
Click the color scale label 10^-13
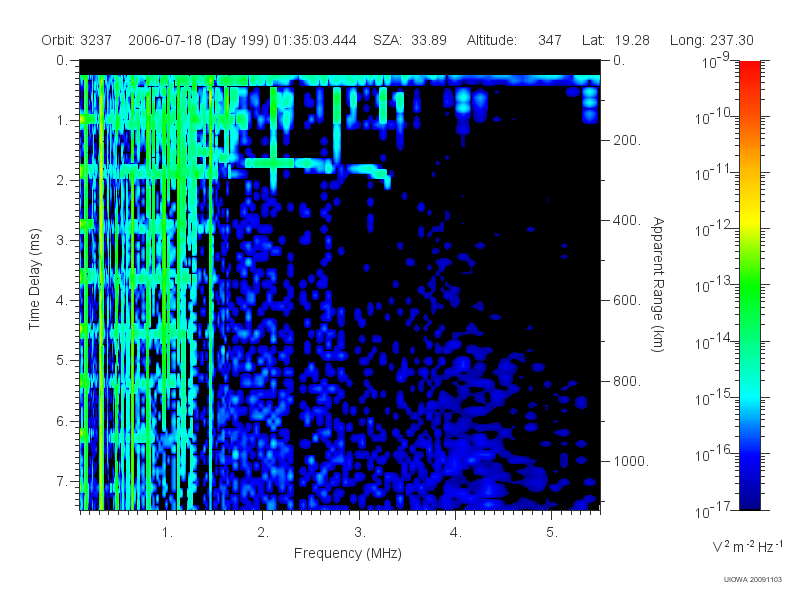pyautogui.click(x=714, y=285)
